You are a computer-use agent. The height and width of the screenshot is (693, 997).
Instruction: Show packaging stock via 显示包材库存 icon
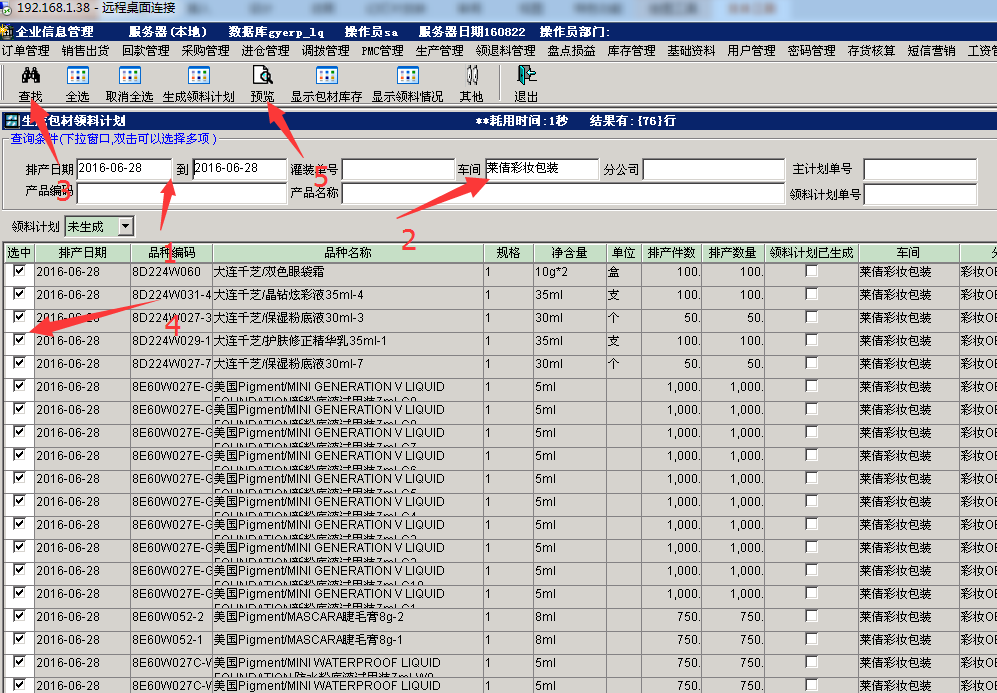326,76
